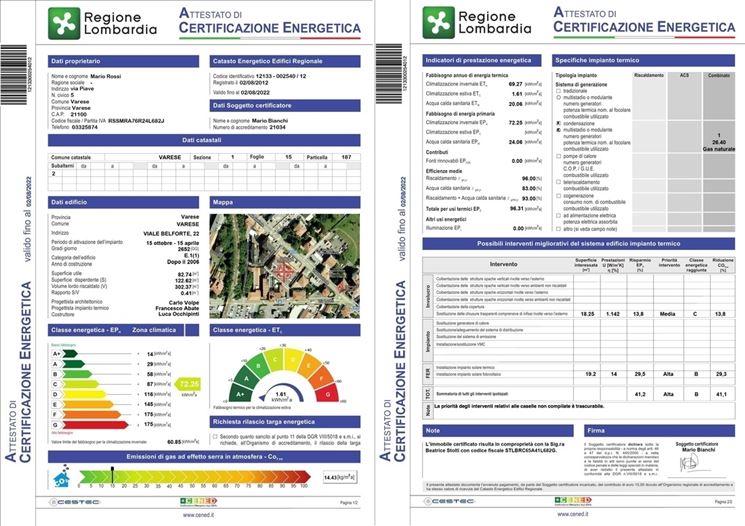This screenshot has width=745, height=526.
Task: Tick the targa energetica request checkbox
Action: pyautogui.click(x=215, y=436)
